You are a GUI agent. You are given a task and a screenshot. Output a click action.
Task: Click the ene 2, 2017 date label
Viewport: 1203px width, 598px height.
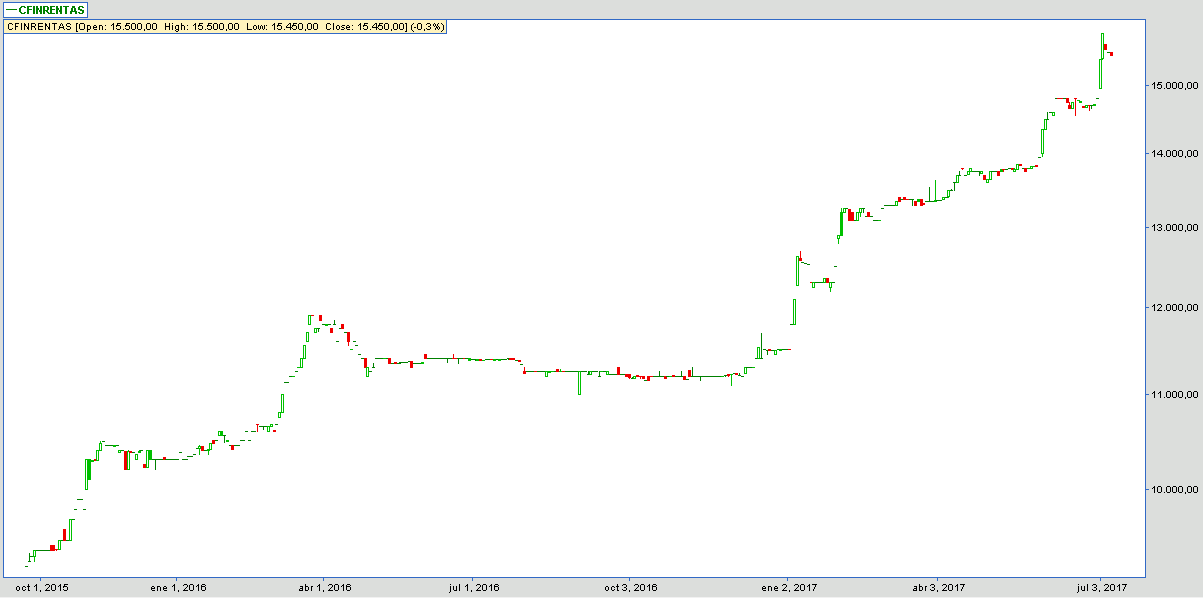(x=787, y=588)
